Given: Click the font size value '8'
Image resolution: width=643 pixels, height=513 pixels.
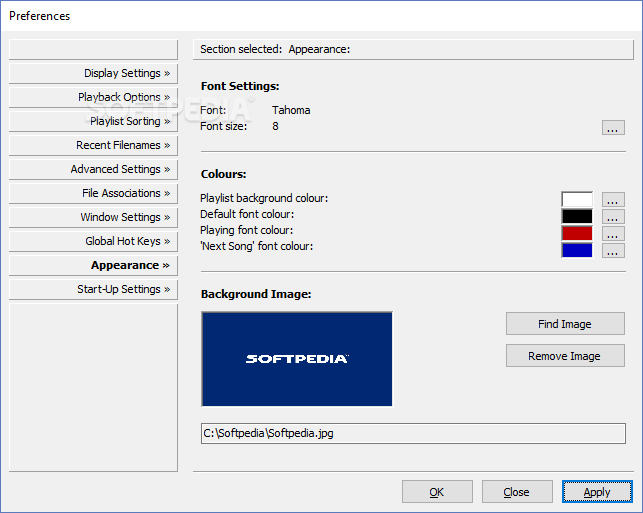Looking at the screenshot, I should (x=276, y=126).
